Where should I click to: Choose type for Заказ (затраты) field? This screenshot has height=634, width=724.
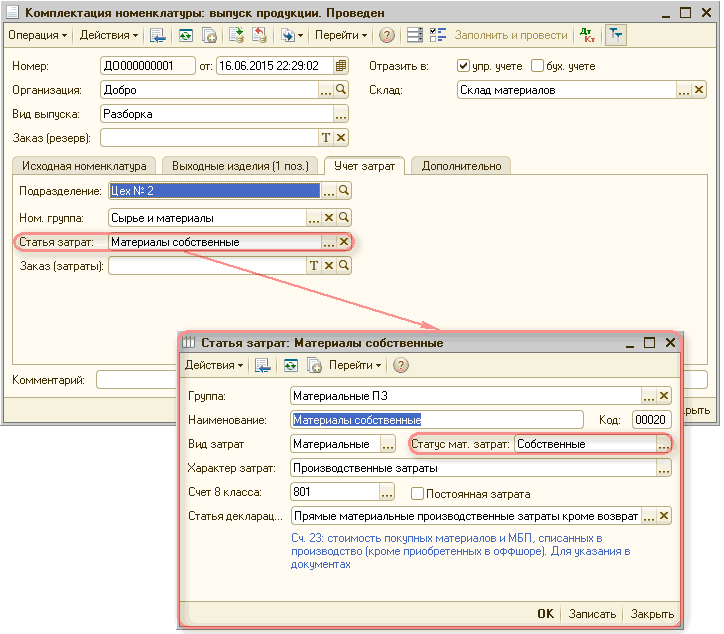[x=314, y=266]
